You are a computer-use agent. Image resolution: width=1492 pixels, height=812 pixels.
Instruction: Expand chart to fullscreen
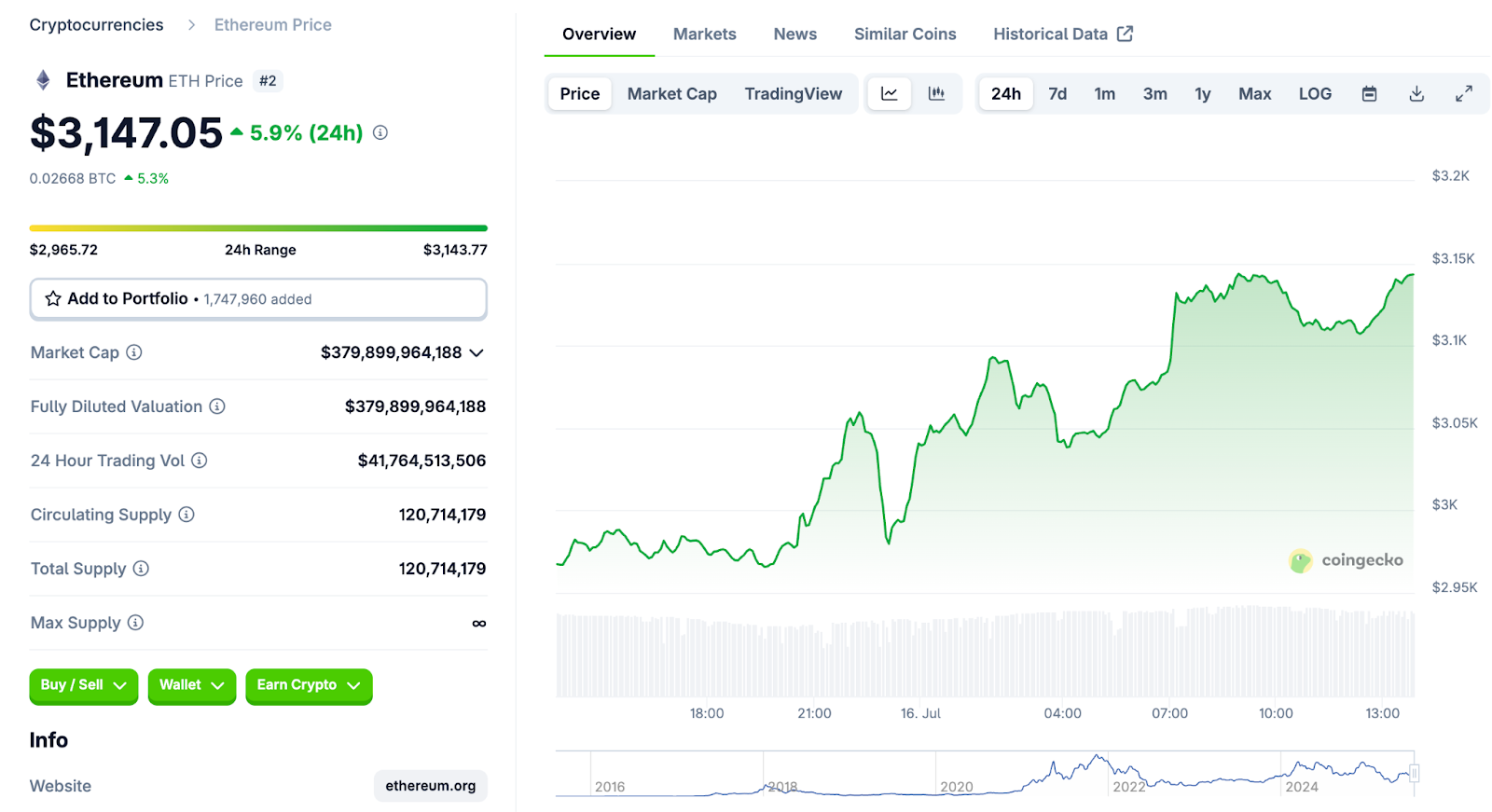(x=1464, y=93)
